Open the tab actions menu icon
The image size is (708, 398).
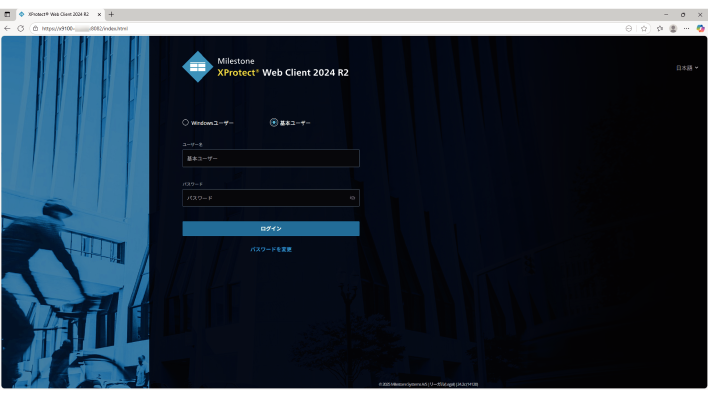[7, 14]
